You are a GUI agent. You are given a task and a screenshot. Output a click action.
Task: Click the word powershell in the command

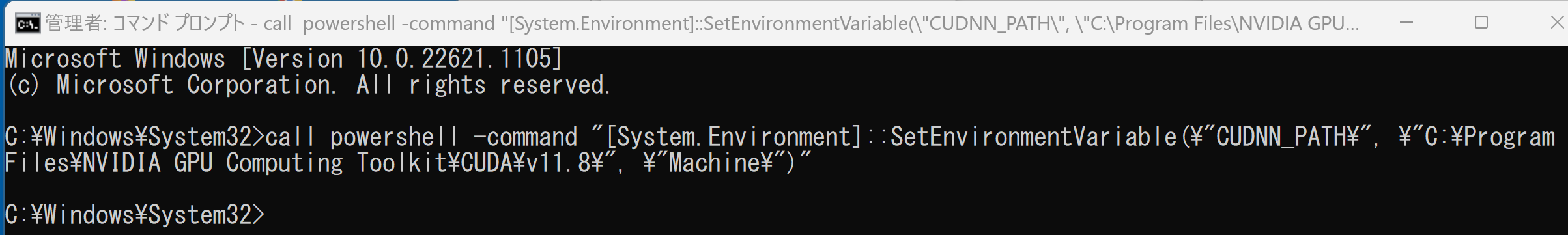click(394, 137)
